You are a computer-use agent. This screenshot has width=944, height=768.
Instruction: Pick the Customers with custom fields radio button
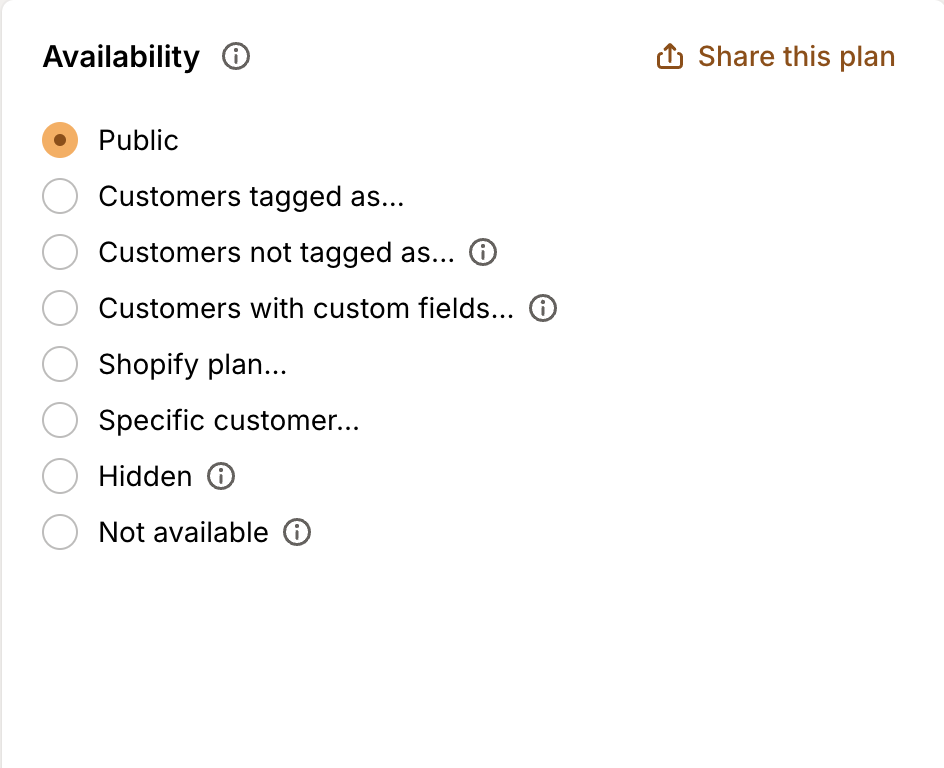click(x=60, y=309)
